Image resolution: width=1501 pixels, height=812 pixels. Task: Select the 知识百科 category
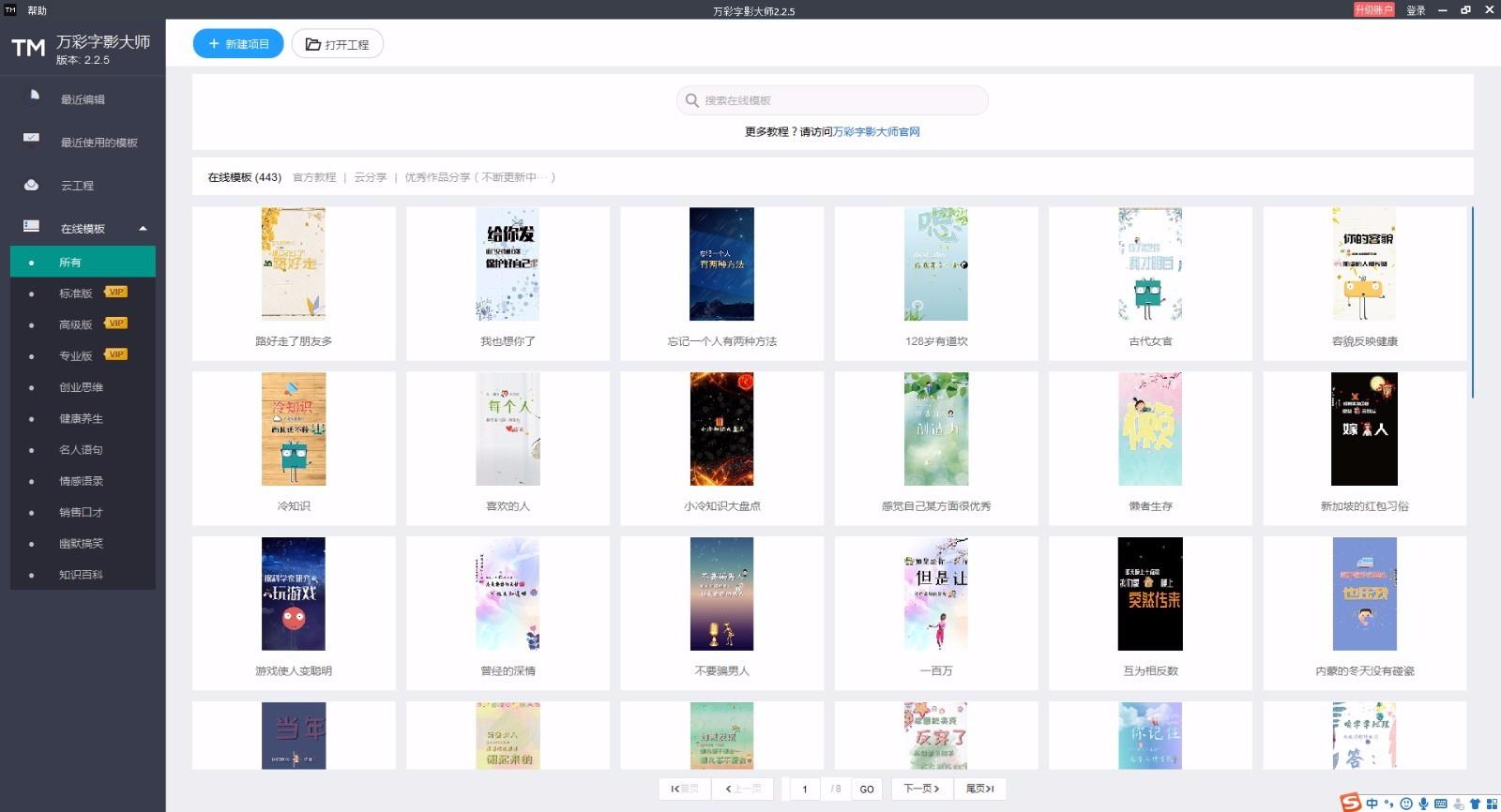83,575
